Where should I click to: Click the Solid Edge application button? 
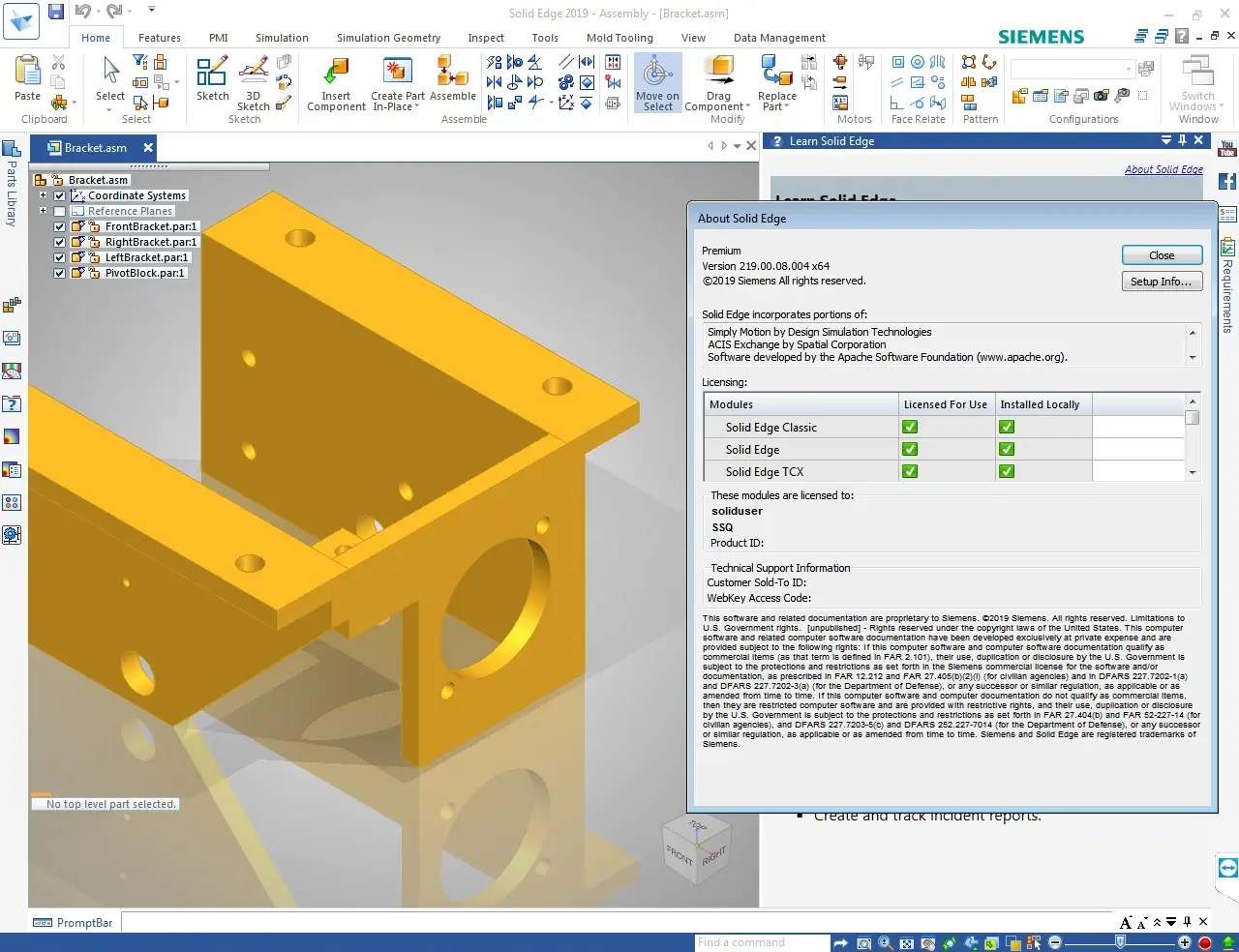[21, 21]
